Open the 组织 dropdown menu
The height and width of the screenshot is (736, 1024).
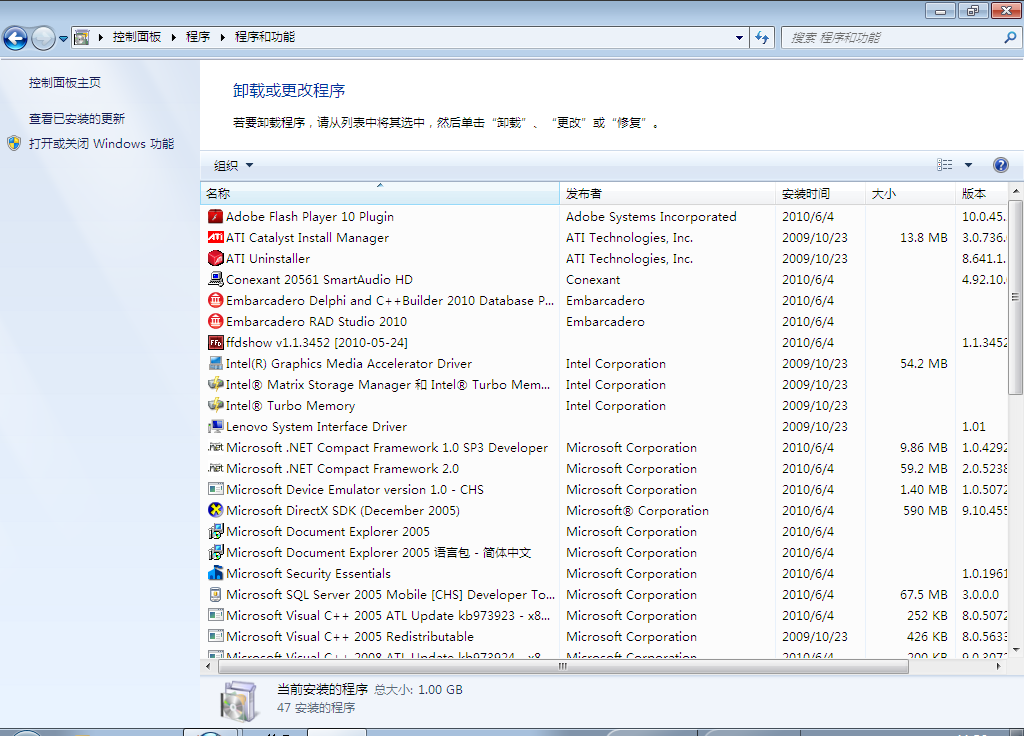click(x=233, y=165)
